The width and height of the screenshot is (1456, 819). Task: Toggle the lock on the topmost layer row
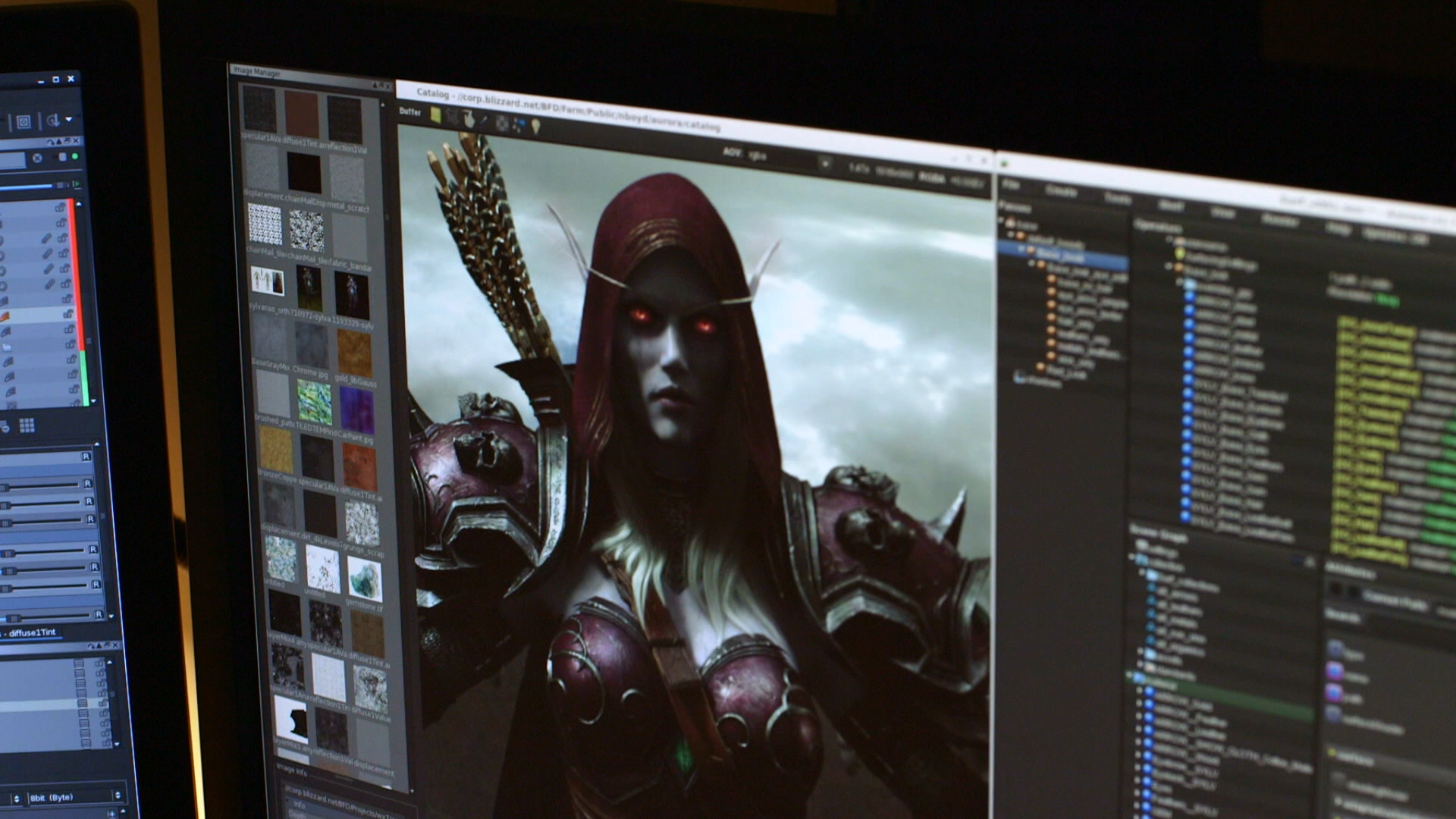[x=60, y=207]
